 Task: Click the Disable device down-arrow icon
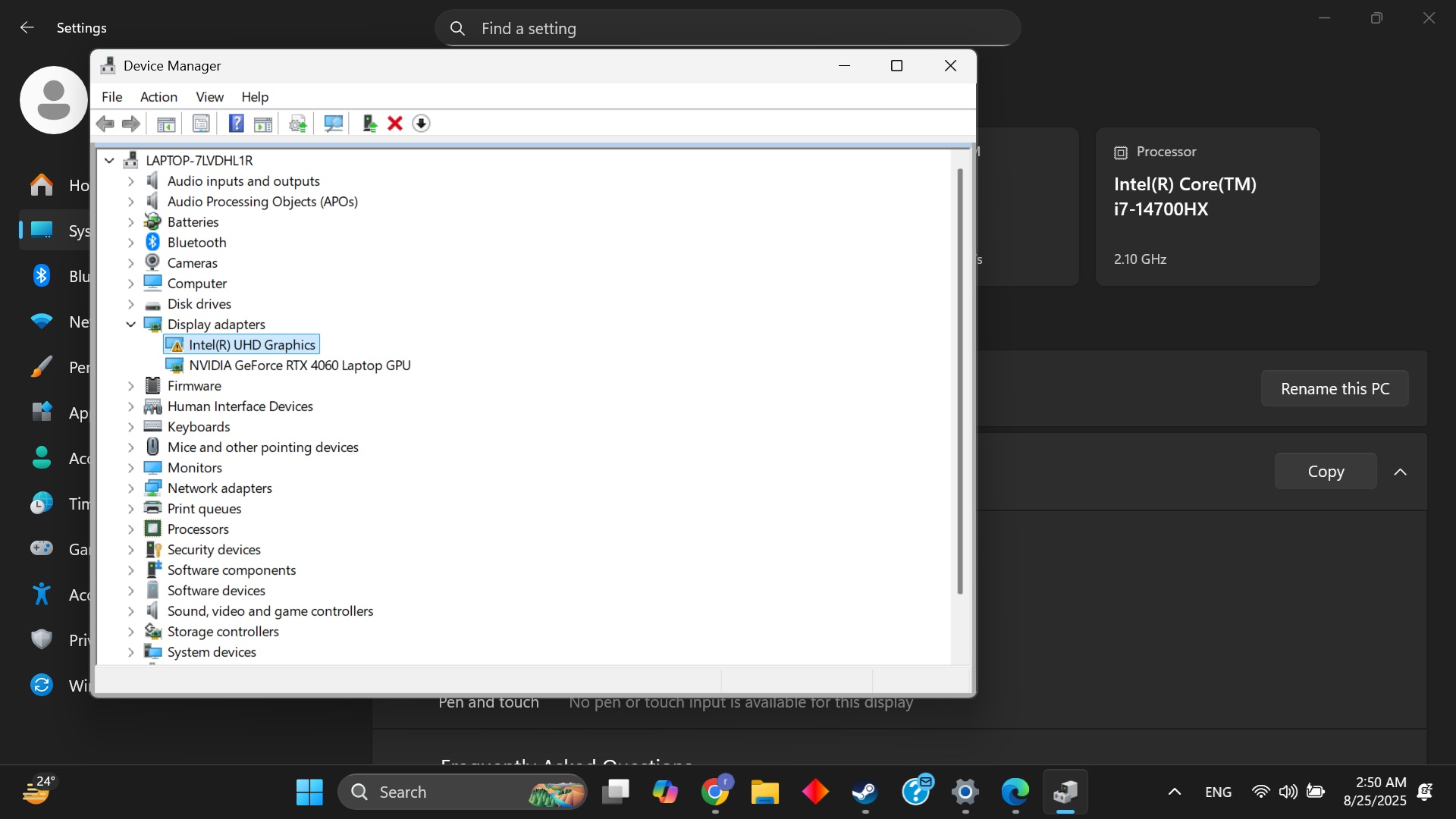tap(421, 124)
